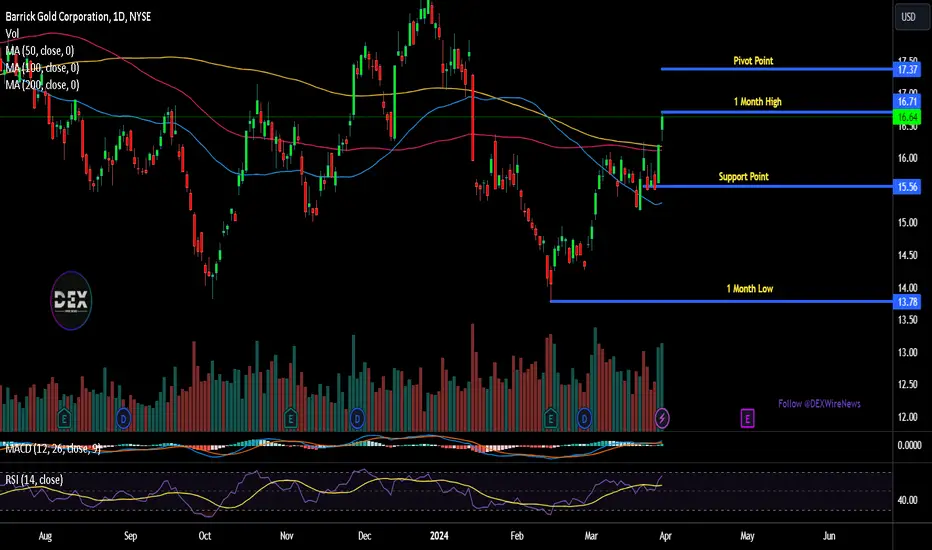Image resolution: width=932 pixels, height=550 pixels.
Task: Select the 16.71 price tag
Action: coord(908,102)
